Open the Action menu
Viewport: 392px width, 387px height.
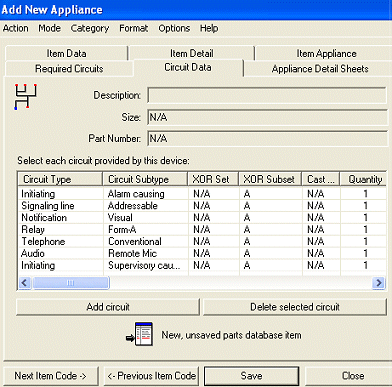[x=16, y=28]
